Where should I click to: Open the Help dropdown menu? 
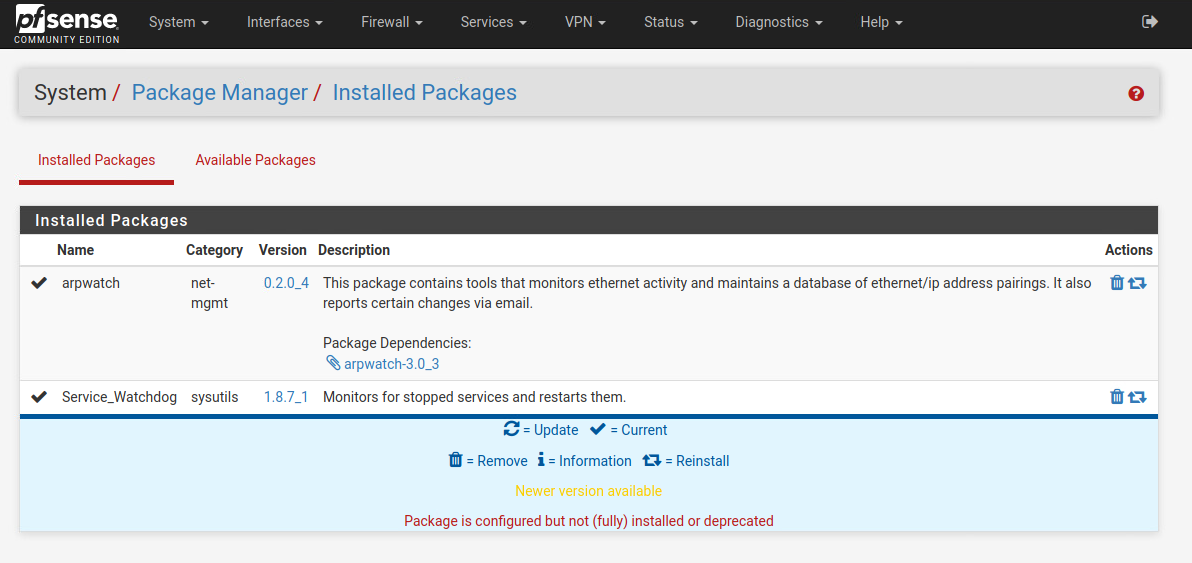pos(882,22)
